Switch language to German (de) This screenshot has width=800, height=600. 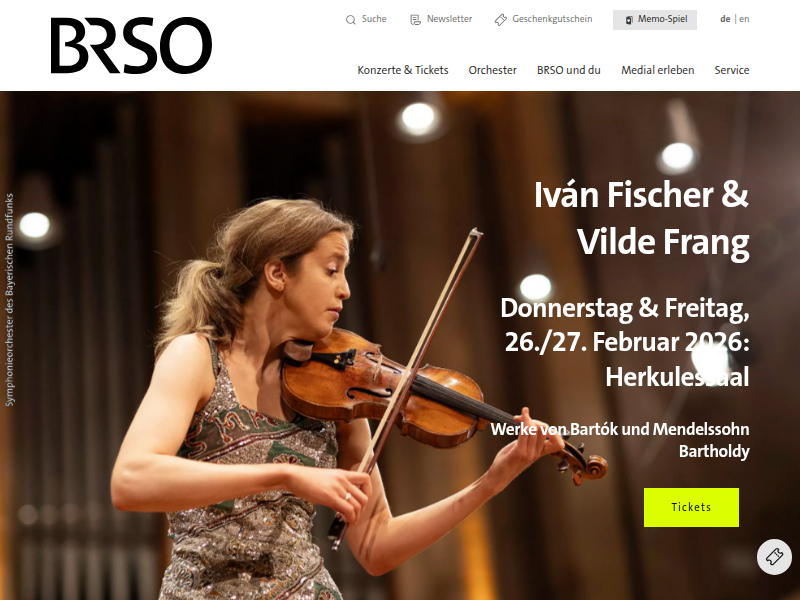tap(725, 19)
